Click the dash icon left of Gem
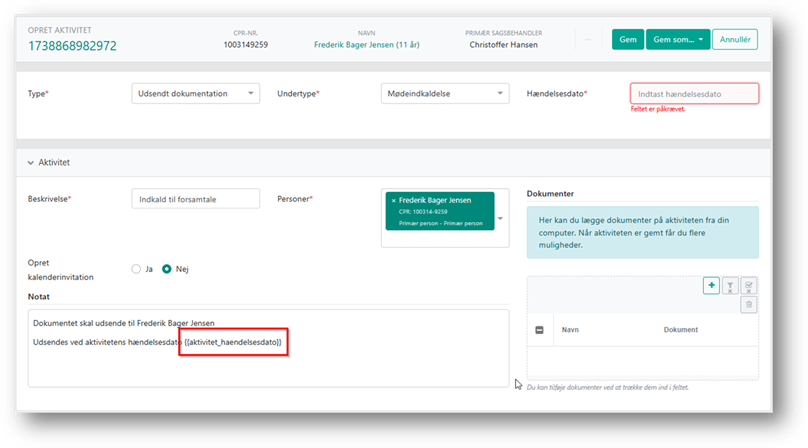This screenshot has height=448, width=808. [590, 40]
